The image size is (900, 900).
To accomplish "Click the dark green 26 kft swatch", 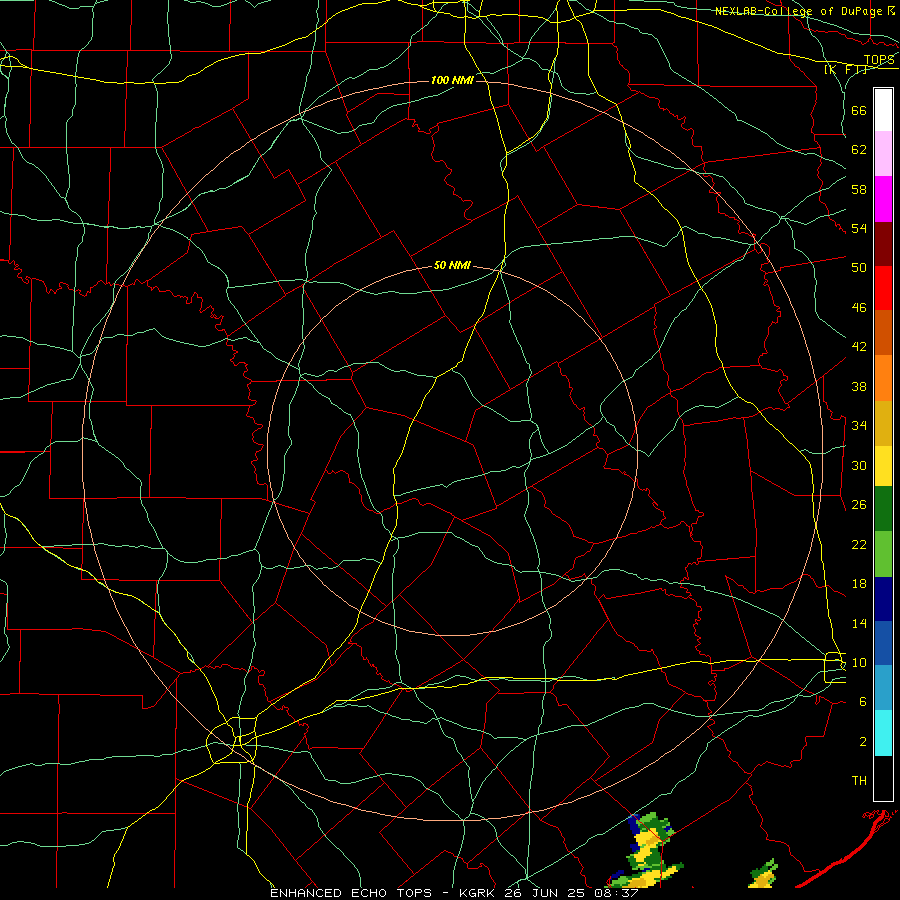I will pyautogui.click(x=883, y=509).
